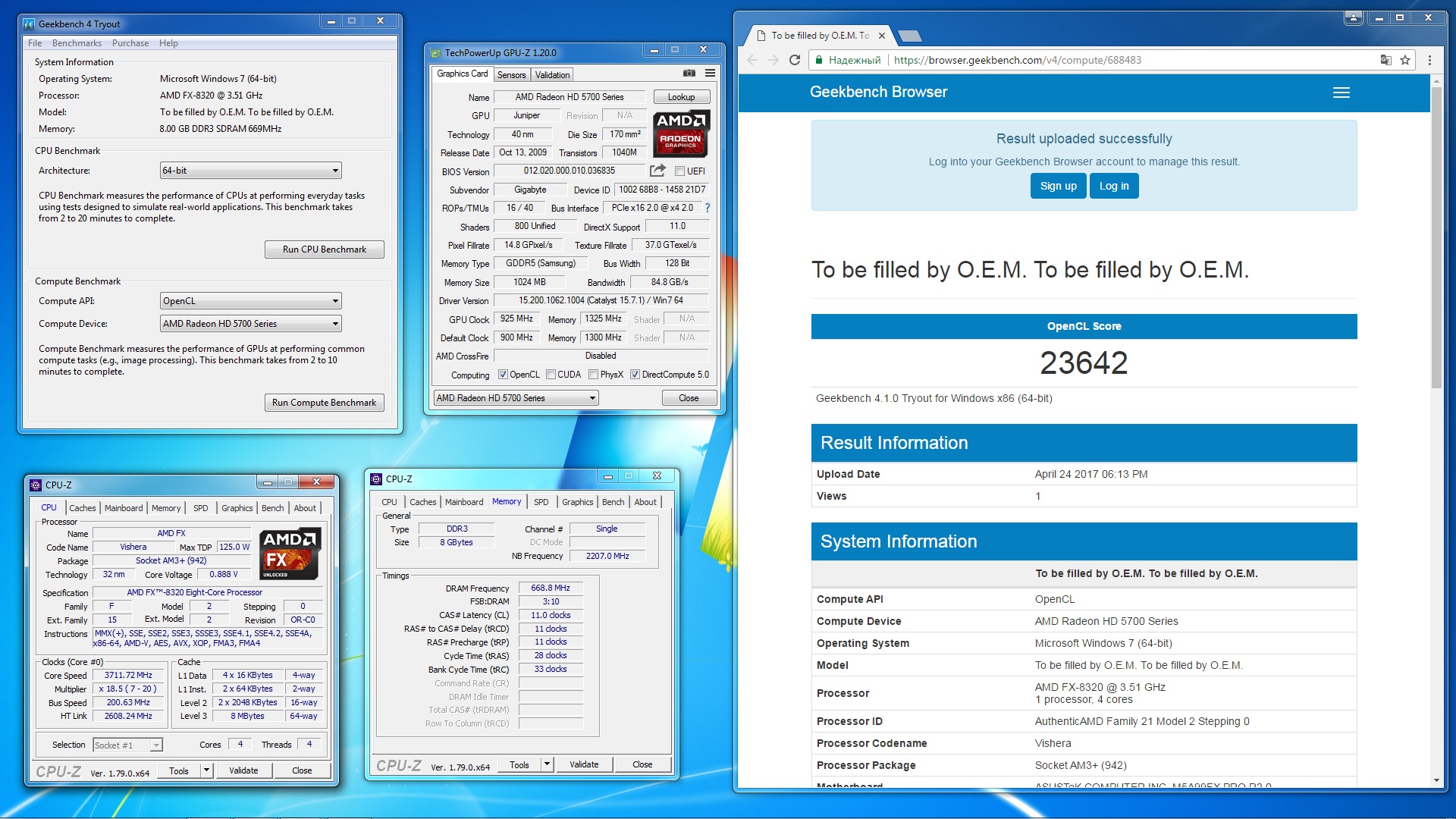The image size is (1456, 819).
Task: Click the browser back arrow
Action: click(752, 60)
